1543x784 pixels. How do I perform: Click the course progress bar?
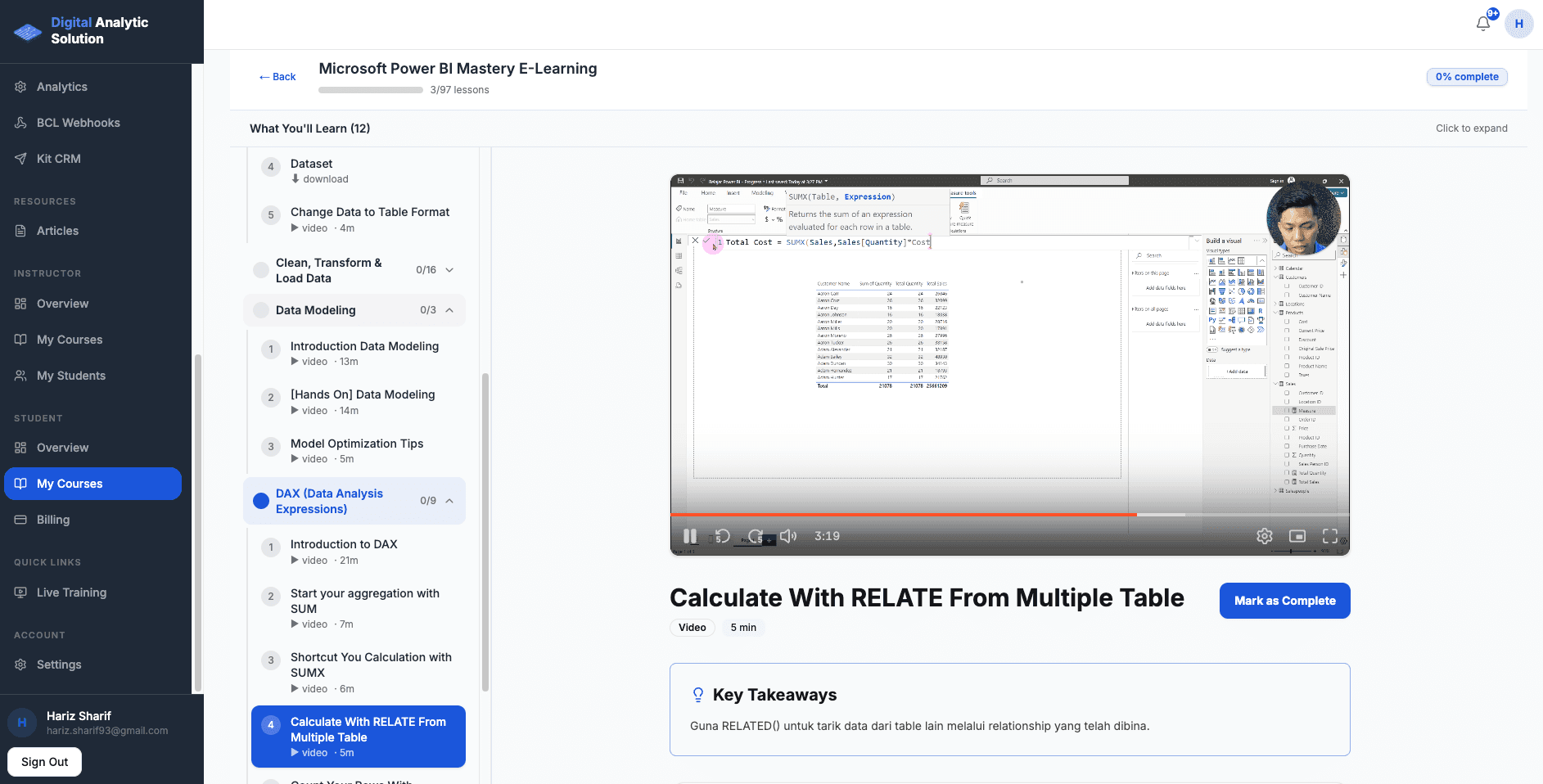[371, 90]
